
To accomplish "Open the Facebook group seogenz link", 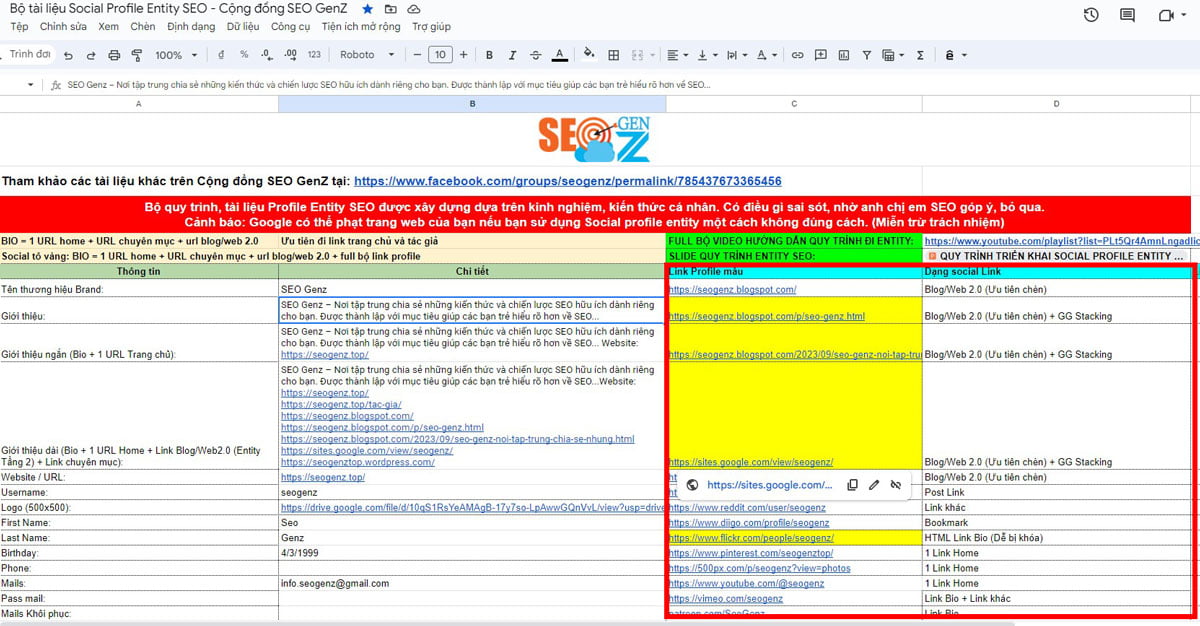I will coord(568,181).
